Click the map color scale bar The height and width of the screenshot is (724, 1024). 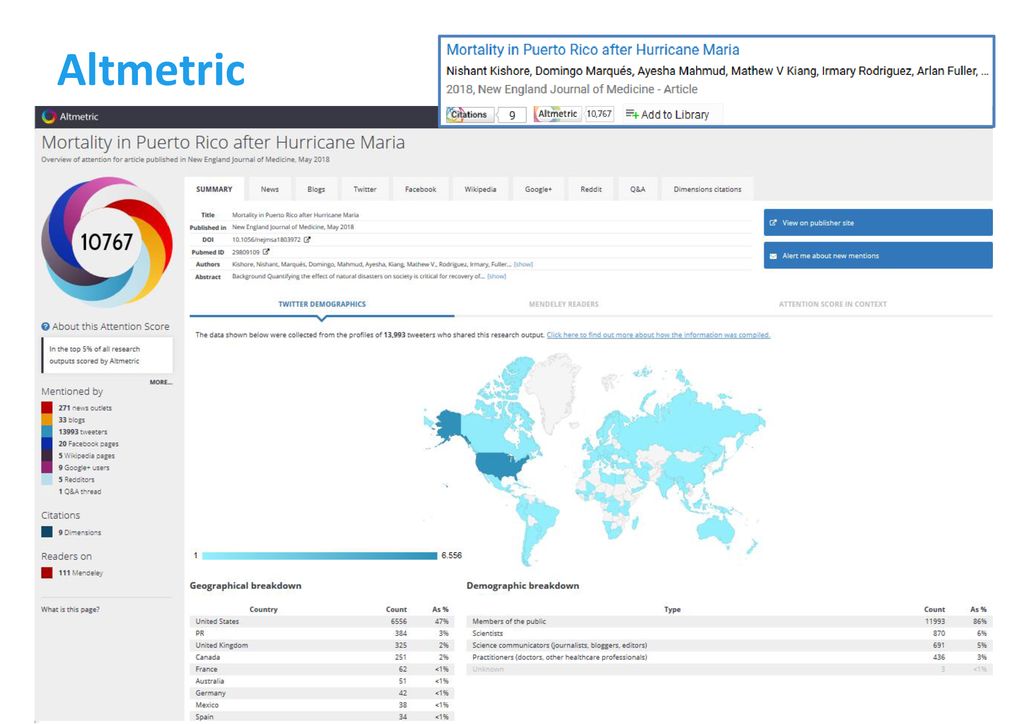point(319,556)
